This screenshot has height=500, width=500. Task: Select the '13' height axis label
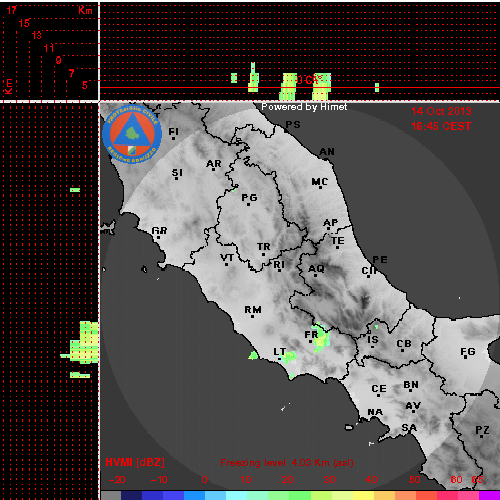pyautogui.click(x=37, y=35)
